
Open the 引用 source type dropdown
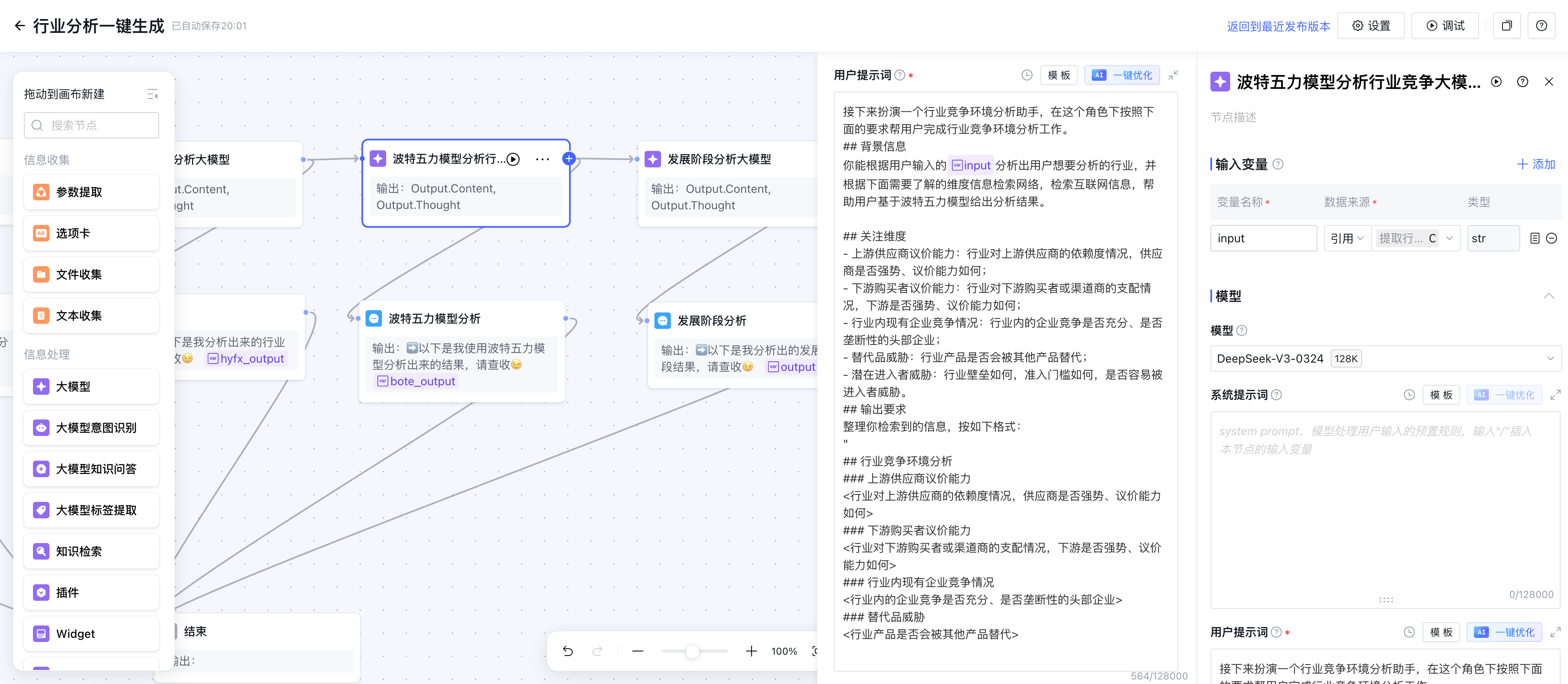click(x=1346, y=239)
